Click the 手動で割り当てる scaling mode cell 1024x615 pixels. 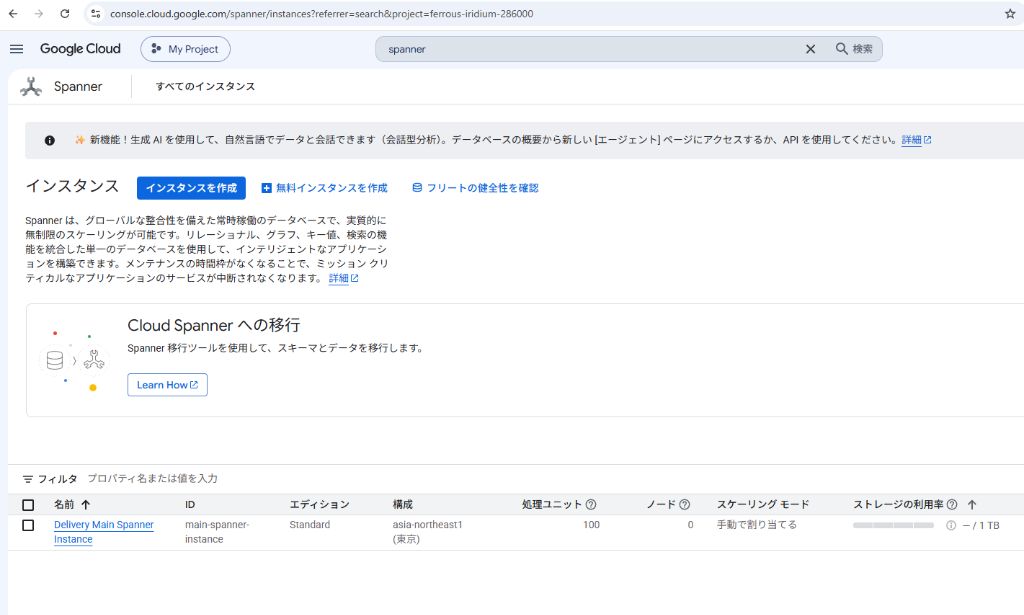tap(757, 525)
